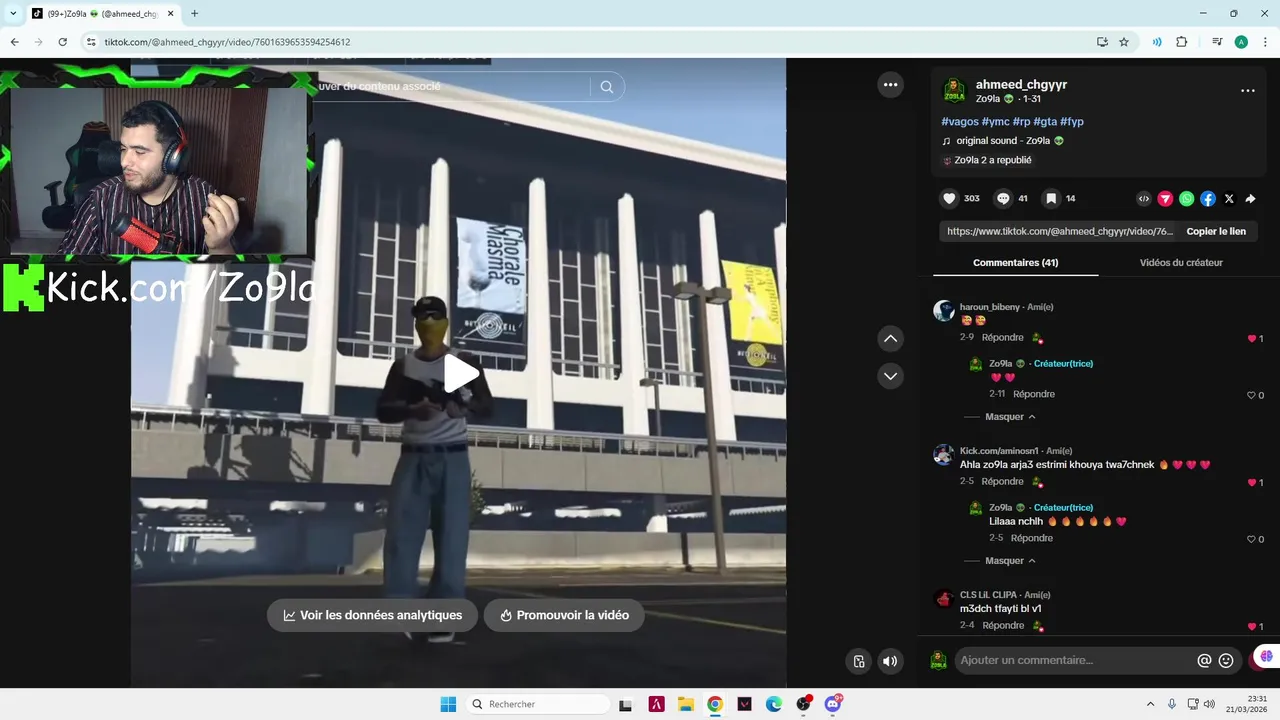Open Voir les données analytiques
Viewport: 1280px width, 720px height.
click(373, 615)
